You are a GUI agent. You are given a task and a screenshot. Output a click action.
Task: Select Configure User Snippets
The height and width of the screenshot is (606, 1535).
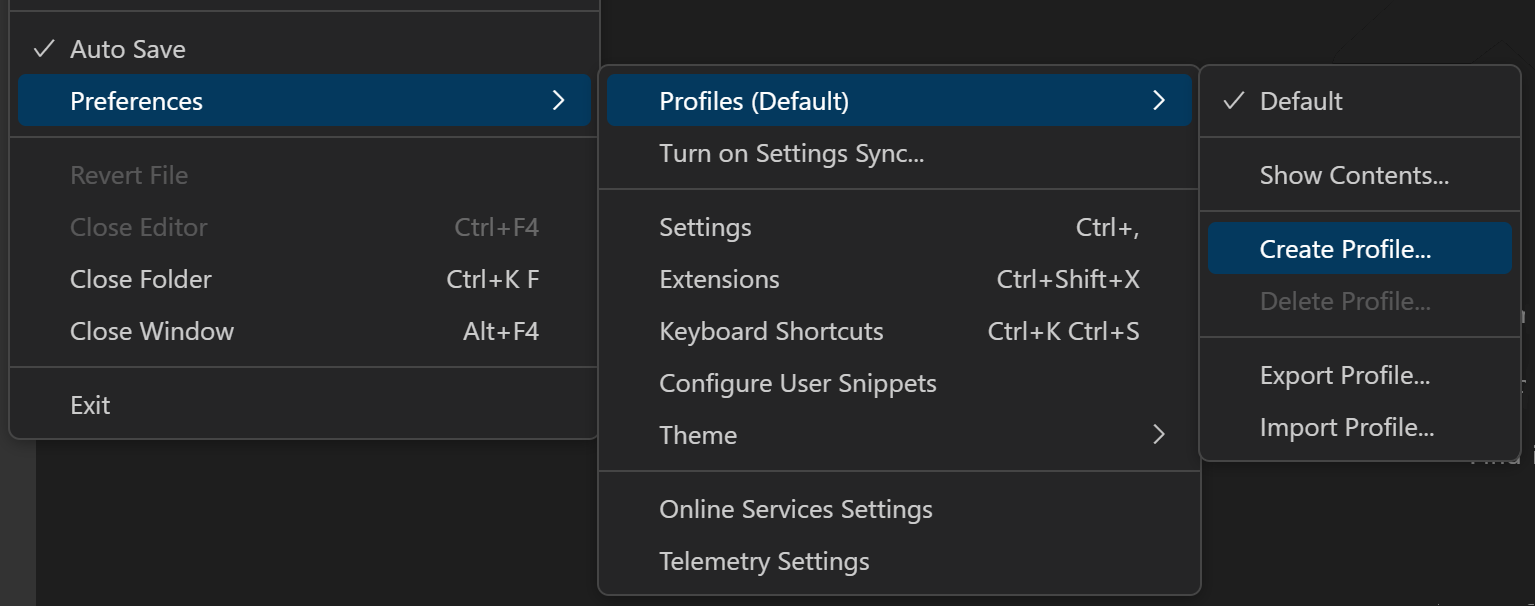pos(797,383)
